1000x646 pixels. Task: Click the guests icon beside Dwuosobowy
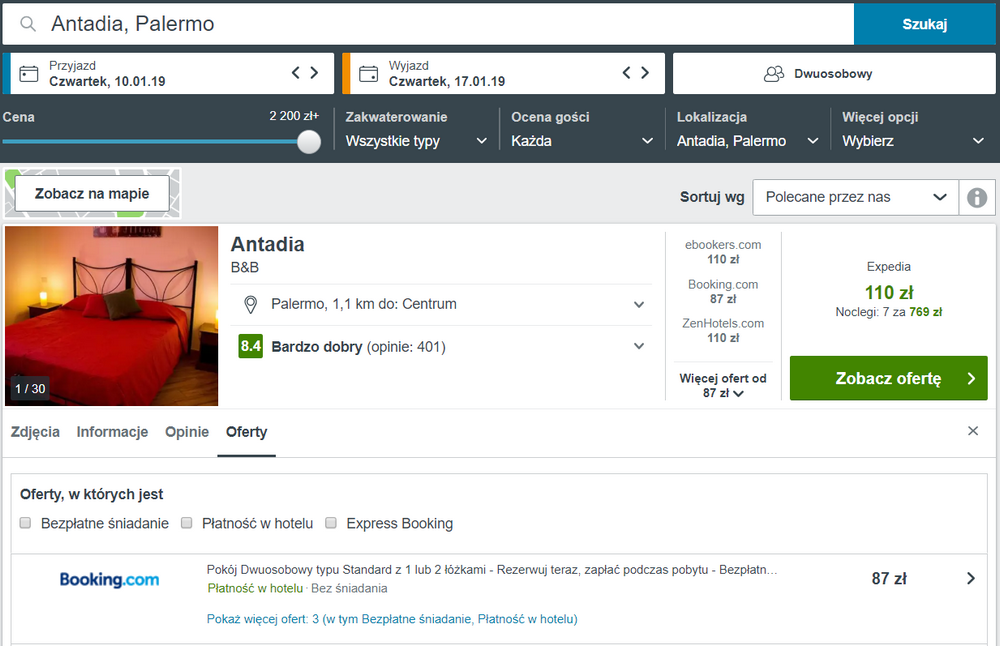[774, 74]
